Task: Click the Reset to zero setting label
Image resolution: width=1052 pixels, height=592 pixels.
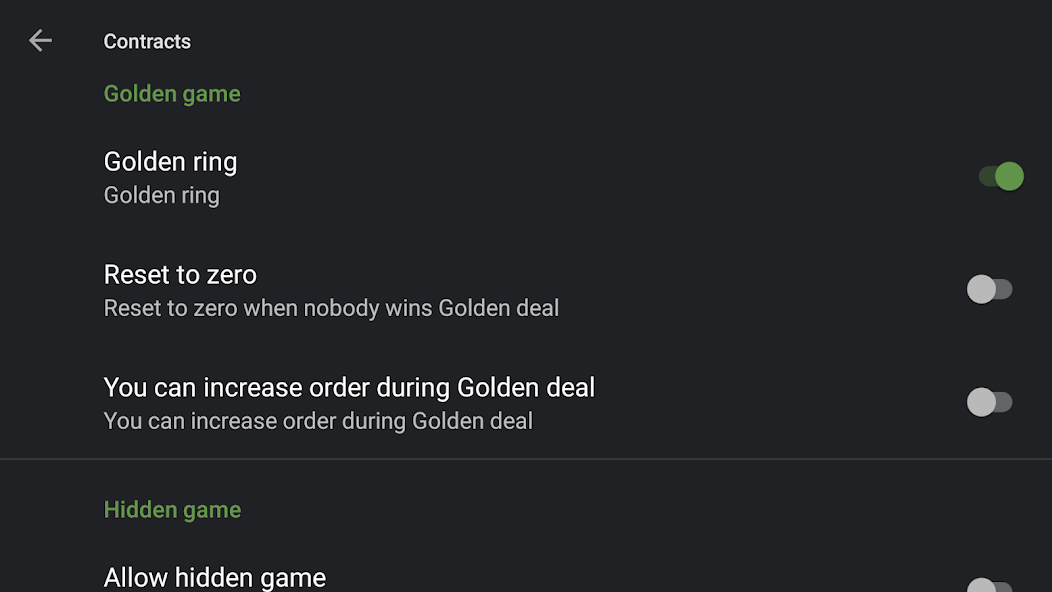Action: pyautogui.click(x=180, y=274)
